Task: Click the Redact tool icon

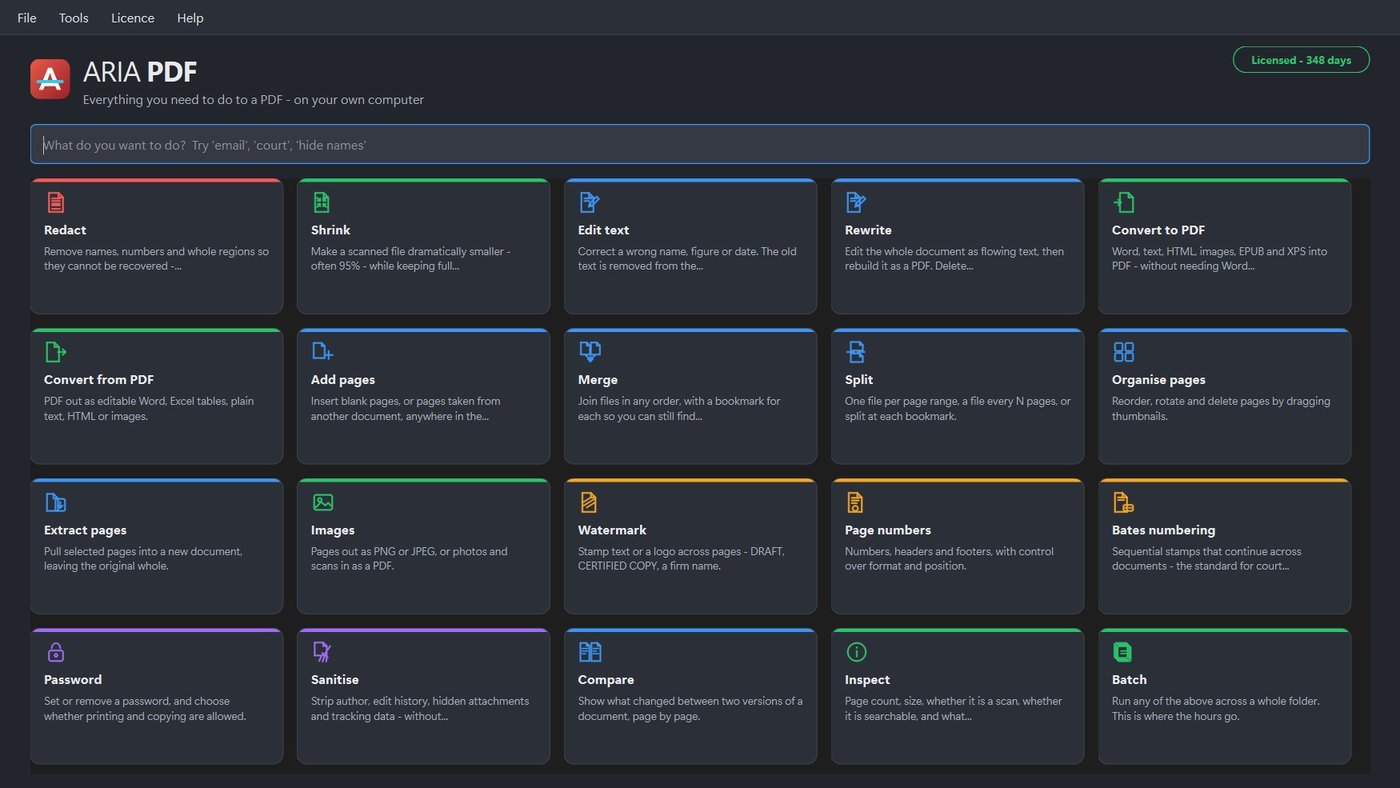Action: pos(55,202)
